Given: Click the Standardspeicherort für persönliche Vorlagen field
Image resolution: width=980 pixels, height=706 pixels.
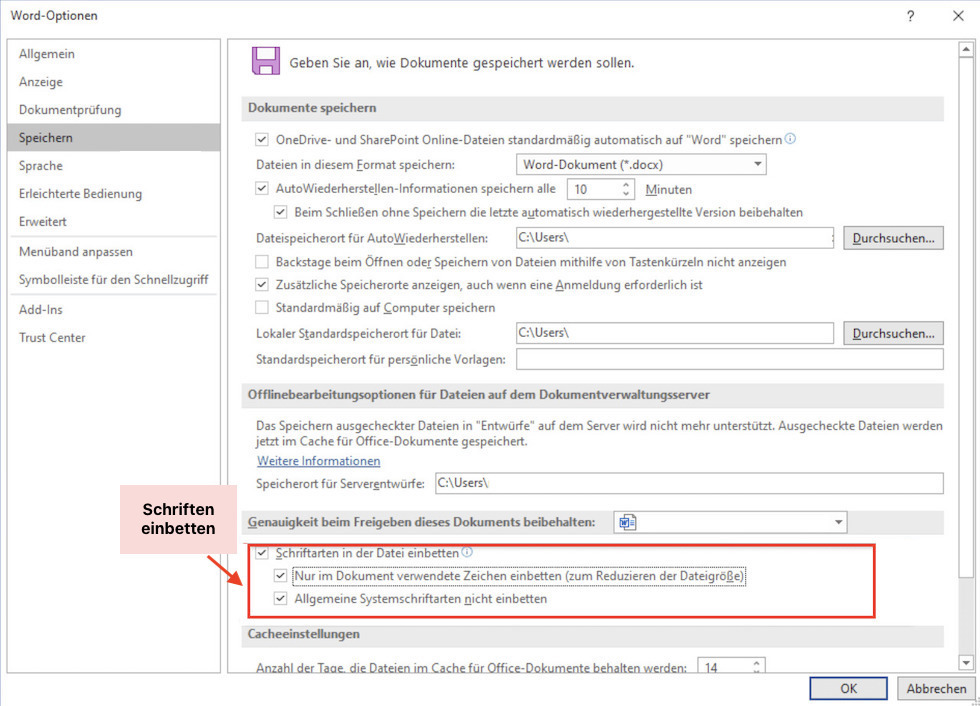Looking at the screenshot, I should coord(729,359).
